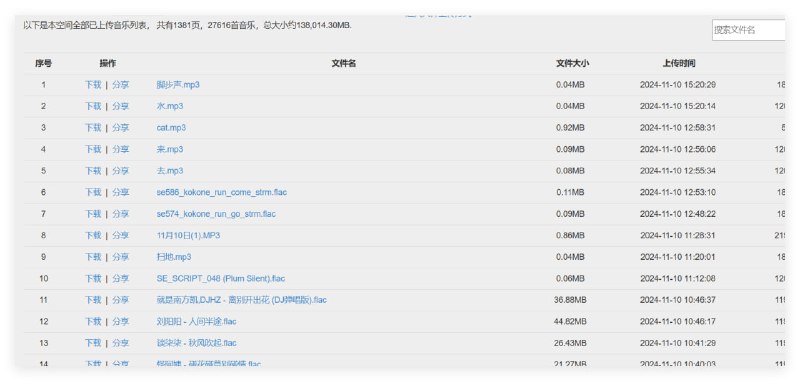Share 扫地.mp3 via 分享
Image resolution: width=800 pixels, height=381 pixels.
pyautogui.click(x=121, y=257)
